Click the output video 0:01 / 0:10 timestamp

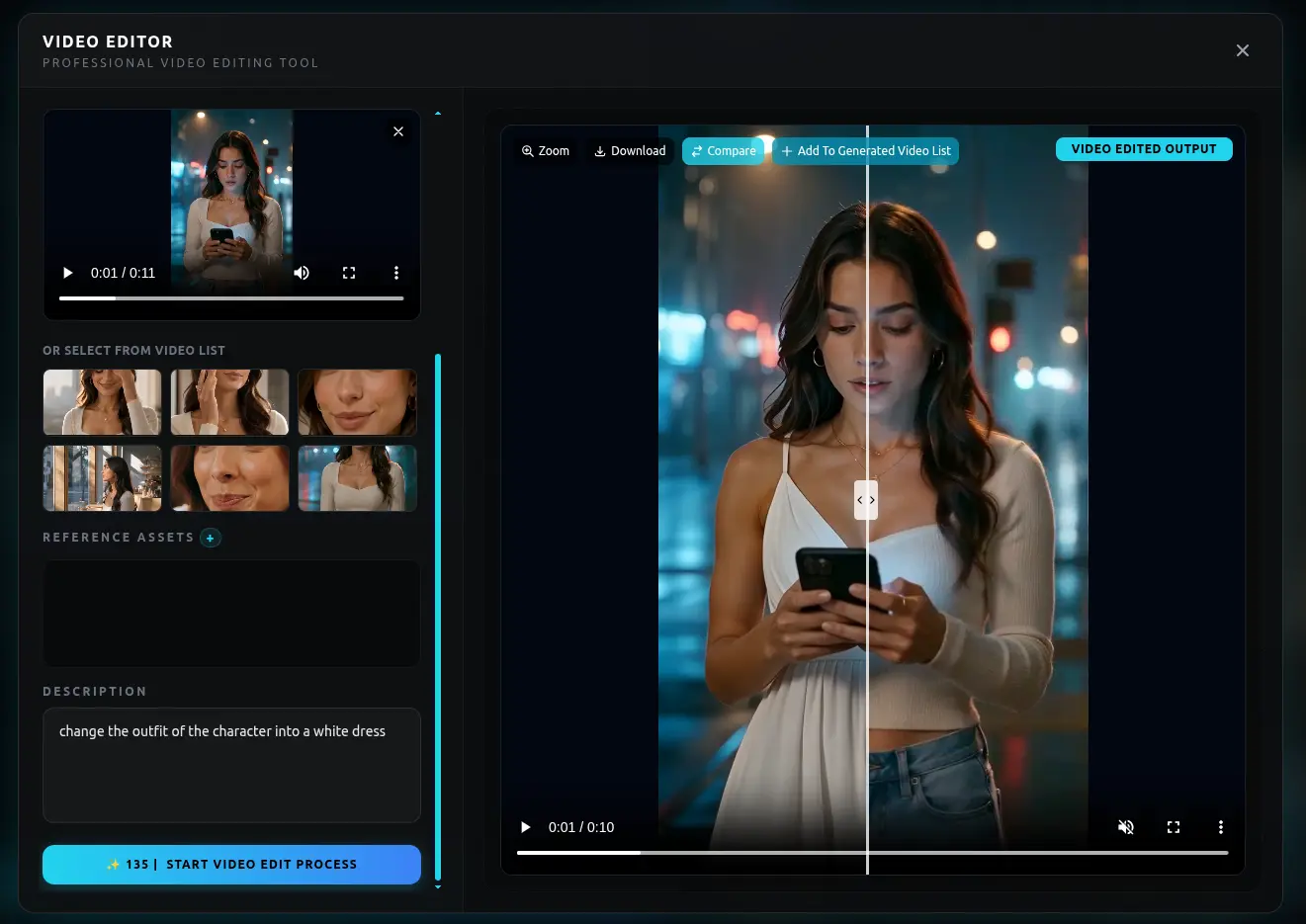(581, 827)
